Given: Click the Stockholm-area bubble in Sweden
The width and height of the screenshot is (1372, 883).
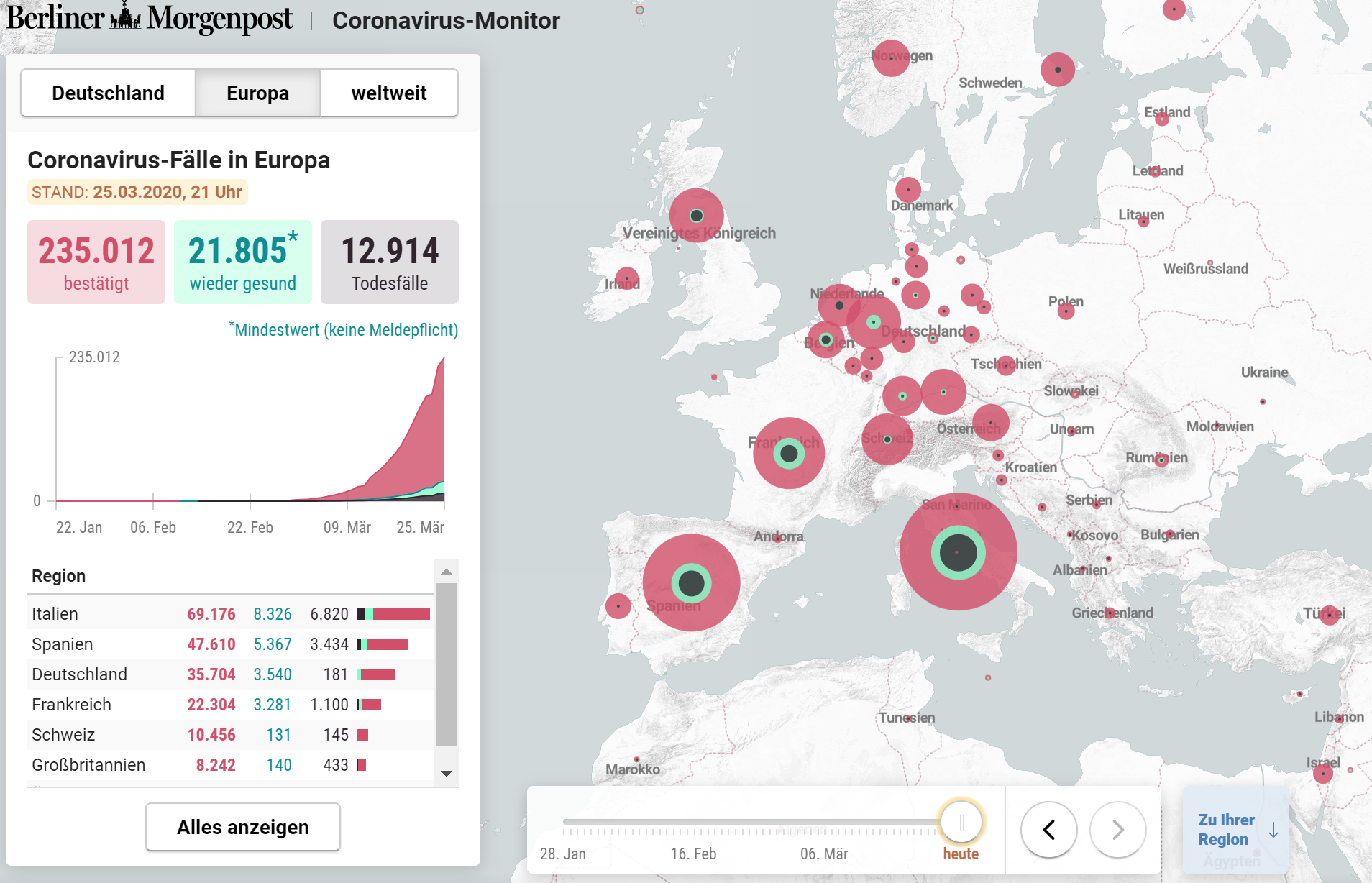Looking at the screenshot, I should (1058, 70).
